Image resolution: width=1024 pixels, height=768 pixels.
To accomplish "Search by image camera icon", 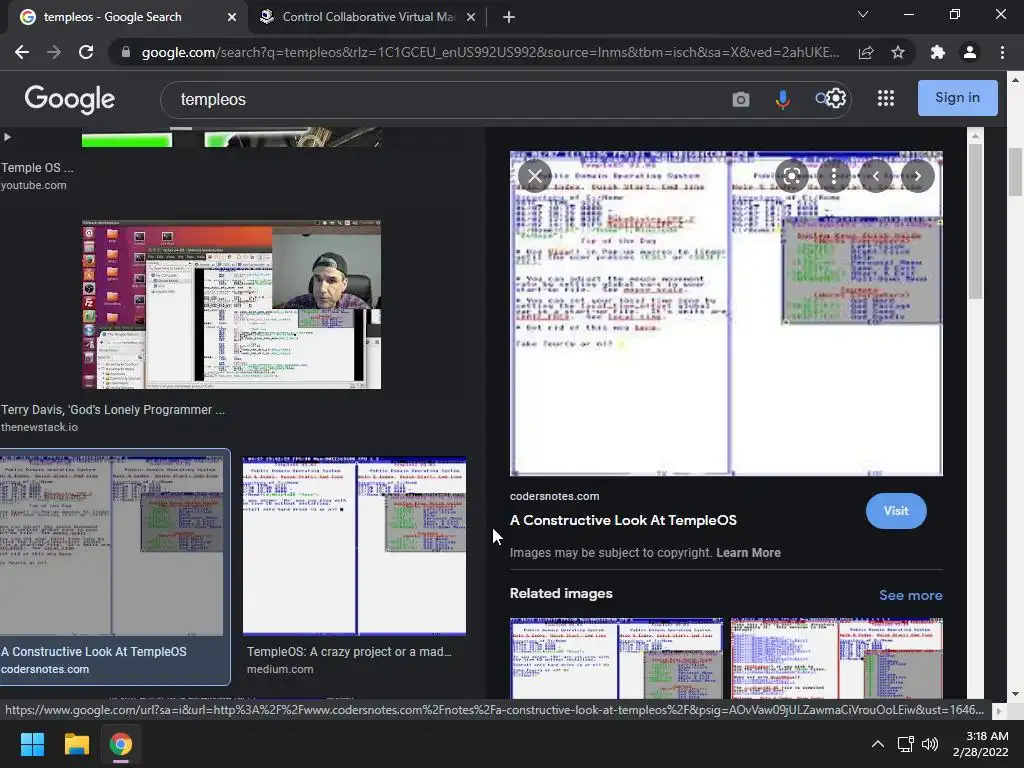I will click(741, 99).
